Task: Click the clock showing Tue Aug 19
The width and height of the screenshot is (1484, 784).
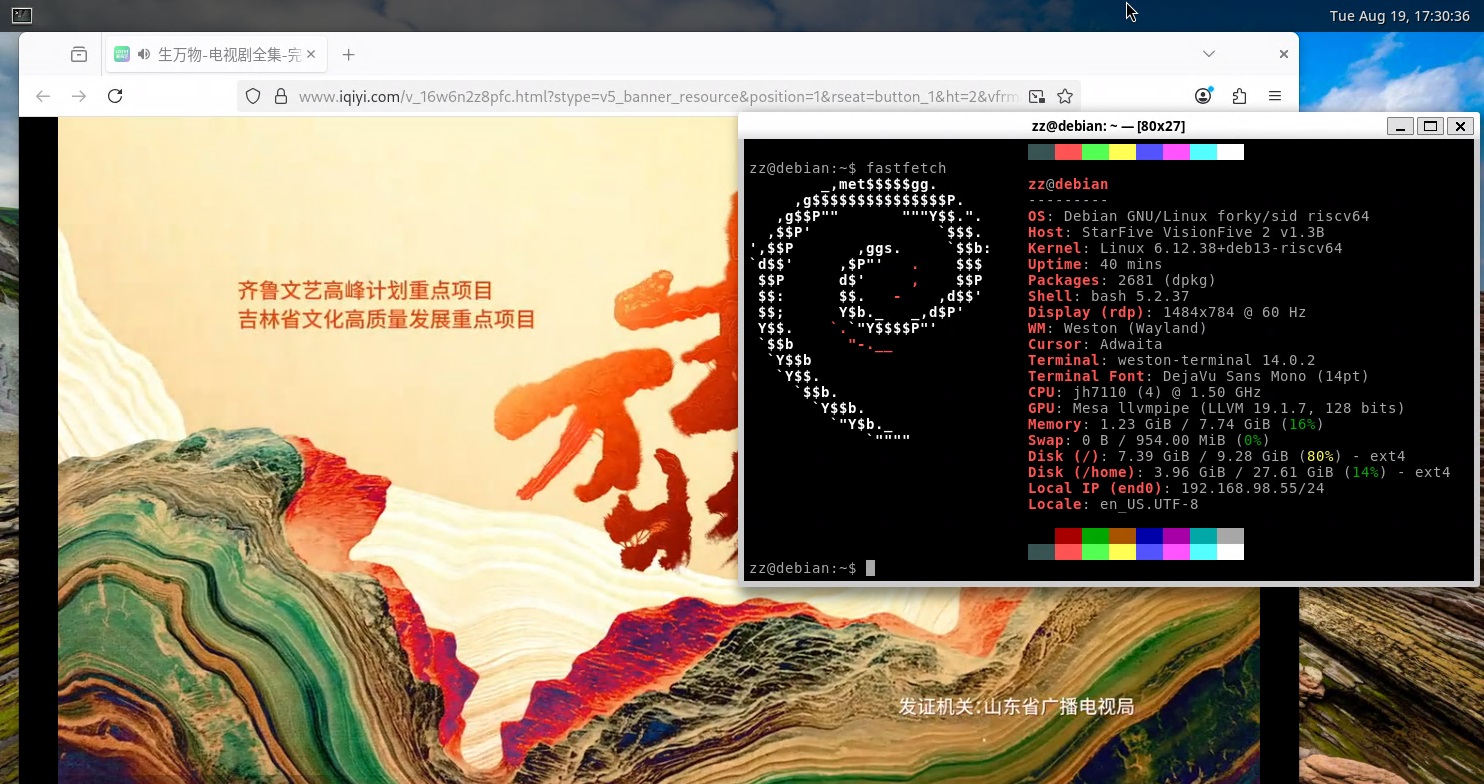Action: click(x=1399, y=16)
